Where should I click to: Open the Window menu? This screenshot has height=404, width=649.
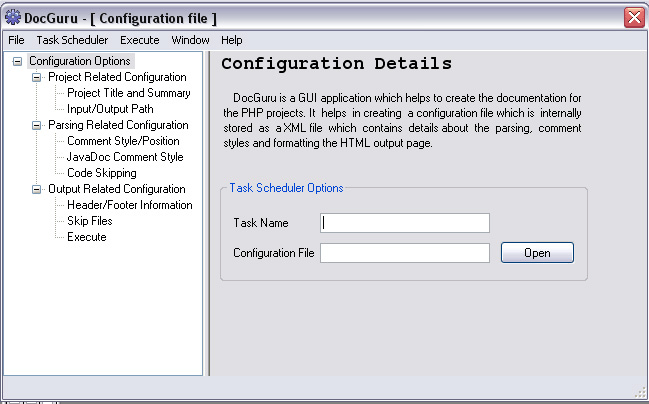point(190,40)
